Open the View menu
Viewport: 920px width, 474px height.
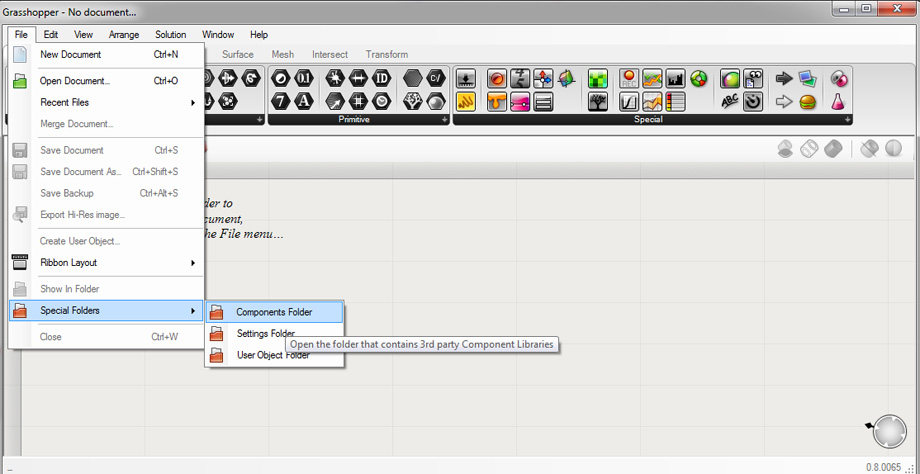pyautogui.click(x=83, y=35)
